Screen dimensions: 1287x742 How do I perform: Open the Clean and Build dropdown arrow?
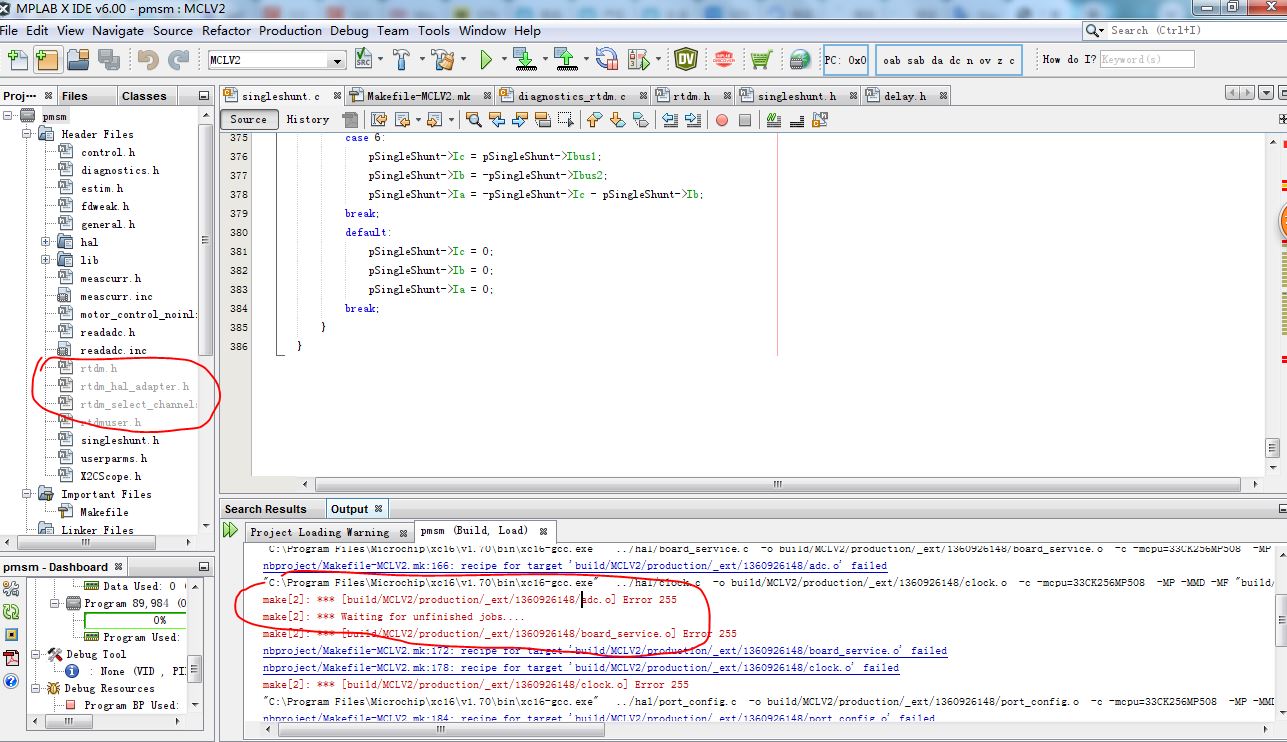463,60
